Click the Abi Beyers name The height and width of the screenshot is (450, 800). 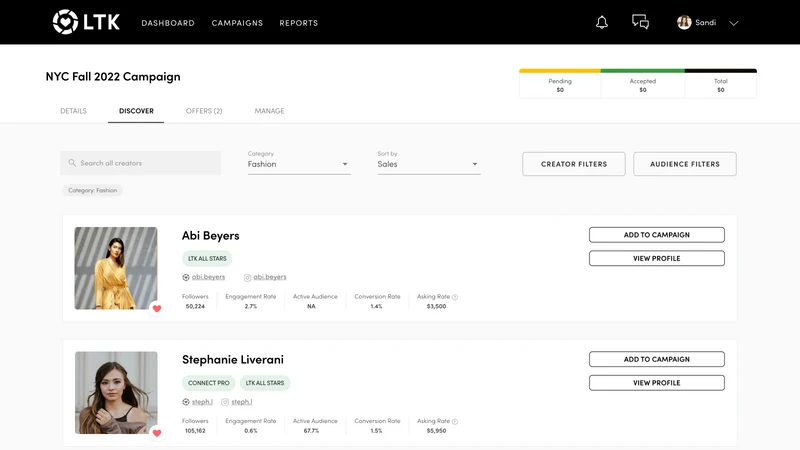click(211, 235)
